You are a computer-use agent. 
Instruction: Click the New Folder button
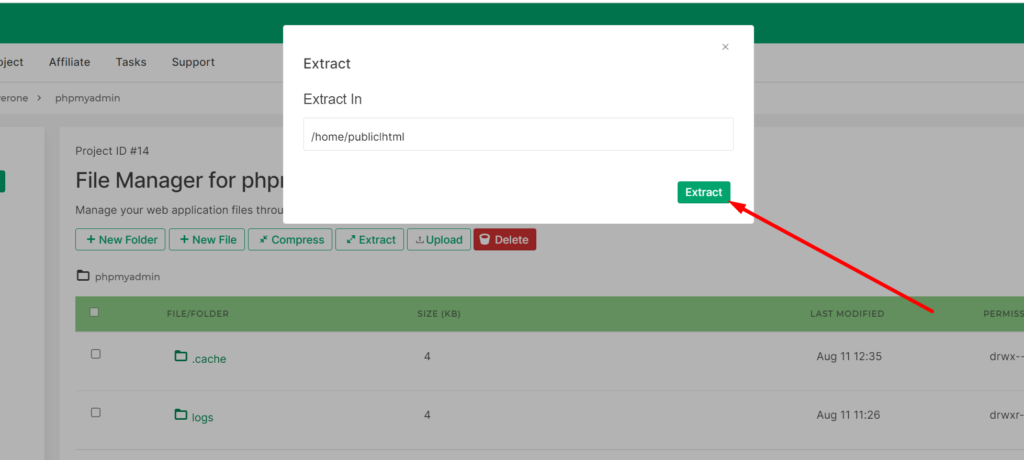pos(121,240)
